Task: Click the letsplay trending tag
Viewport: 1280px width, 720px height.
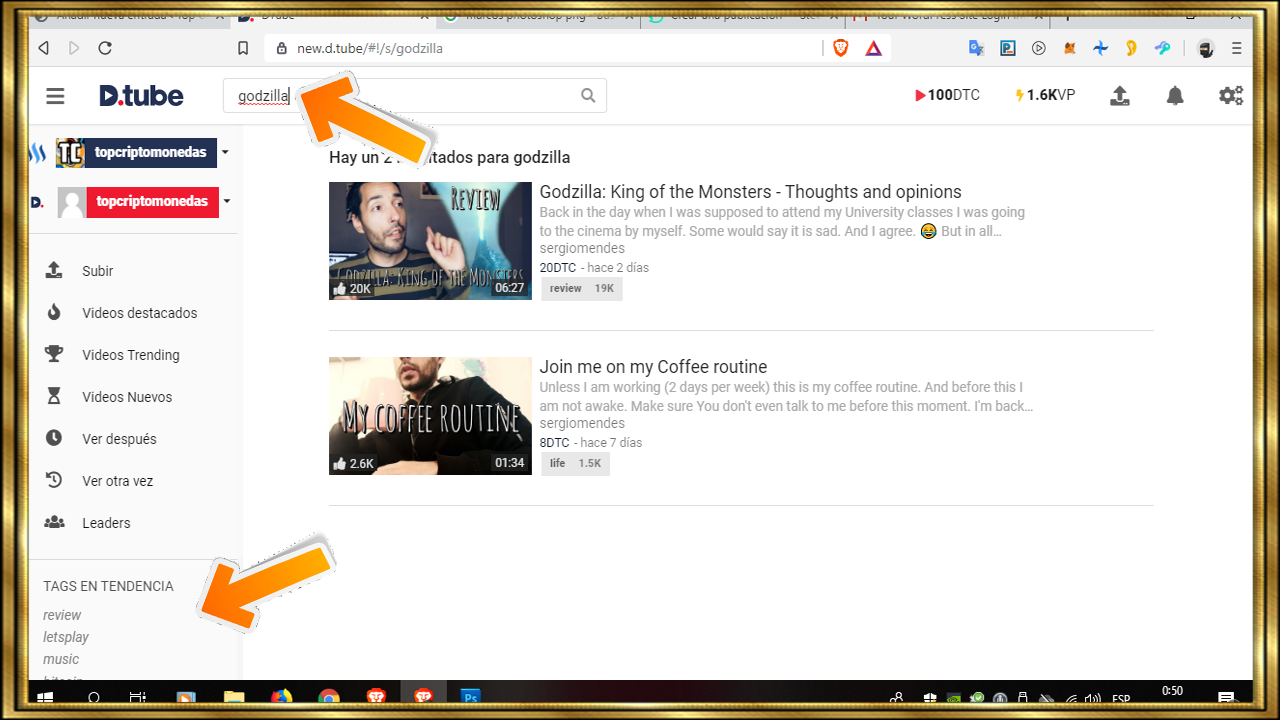Action: 66,637
